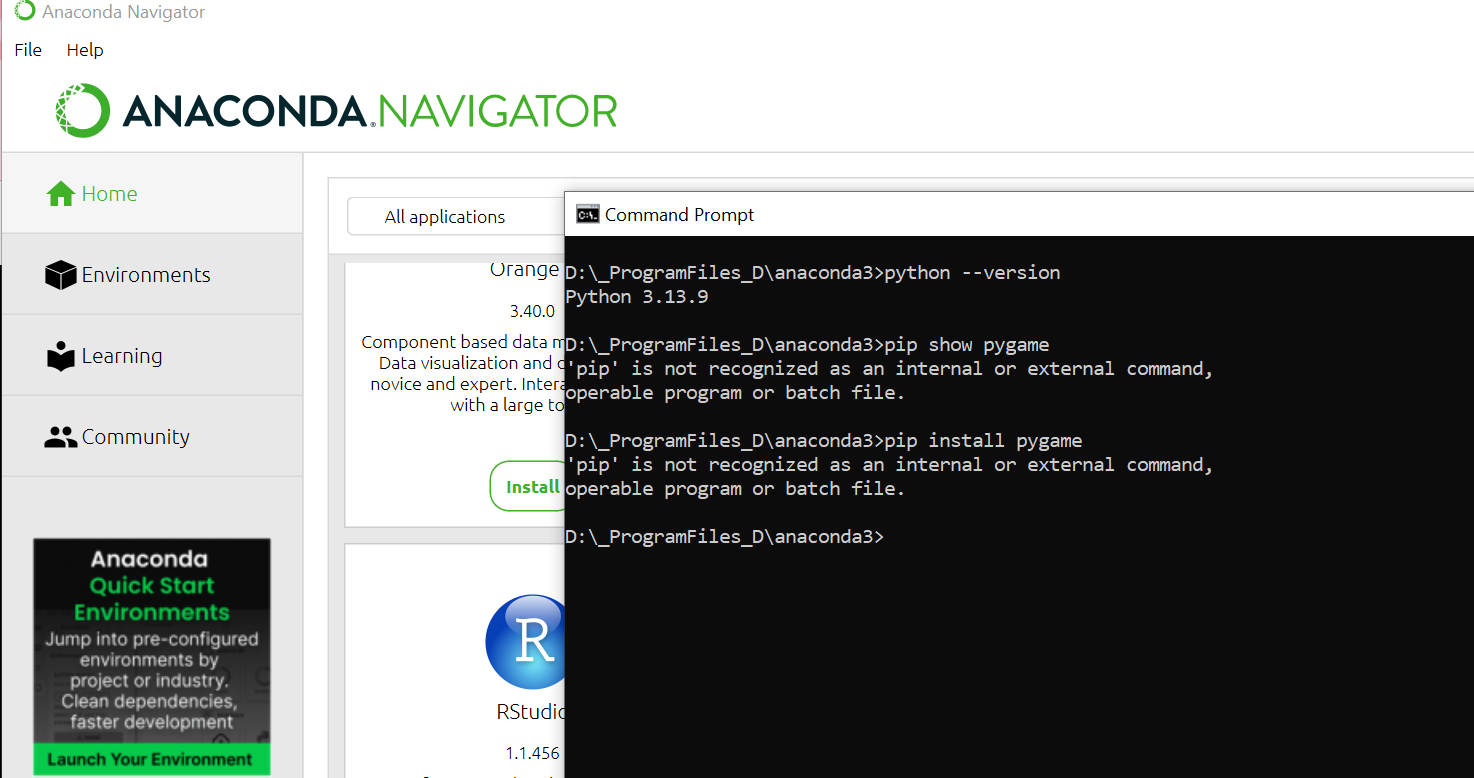Viewport: 1474px width, 778px height.
Task: Click the Anaconda Navigator title bar icon
Action: click(x=25, y=12)
